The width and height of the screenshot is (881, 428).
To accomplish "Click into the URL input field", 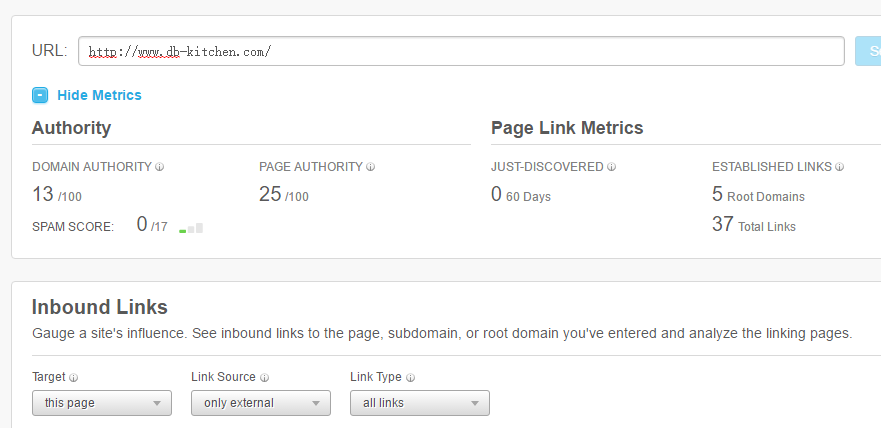I will click(461, 51).
